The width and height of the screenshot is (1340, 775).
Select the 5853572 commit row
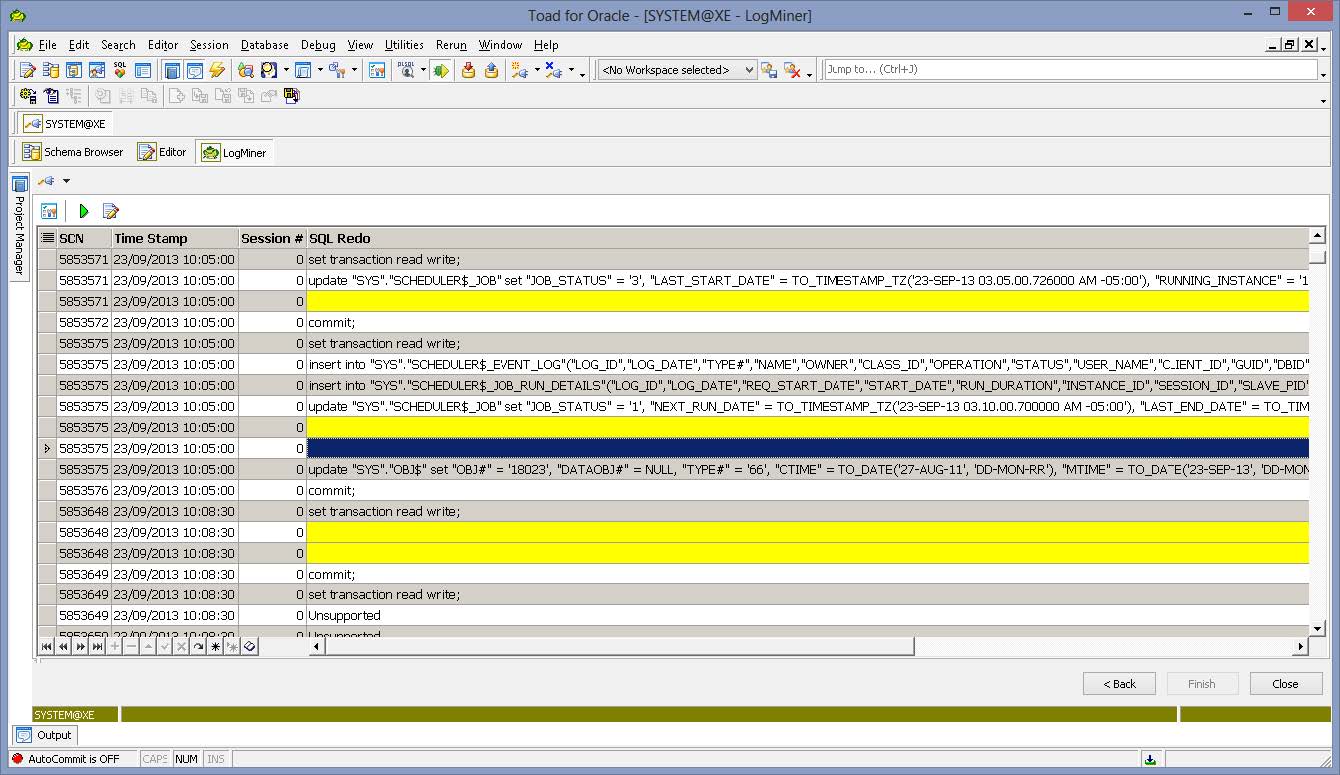673,322
